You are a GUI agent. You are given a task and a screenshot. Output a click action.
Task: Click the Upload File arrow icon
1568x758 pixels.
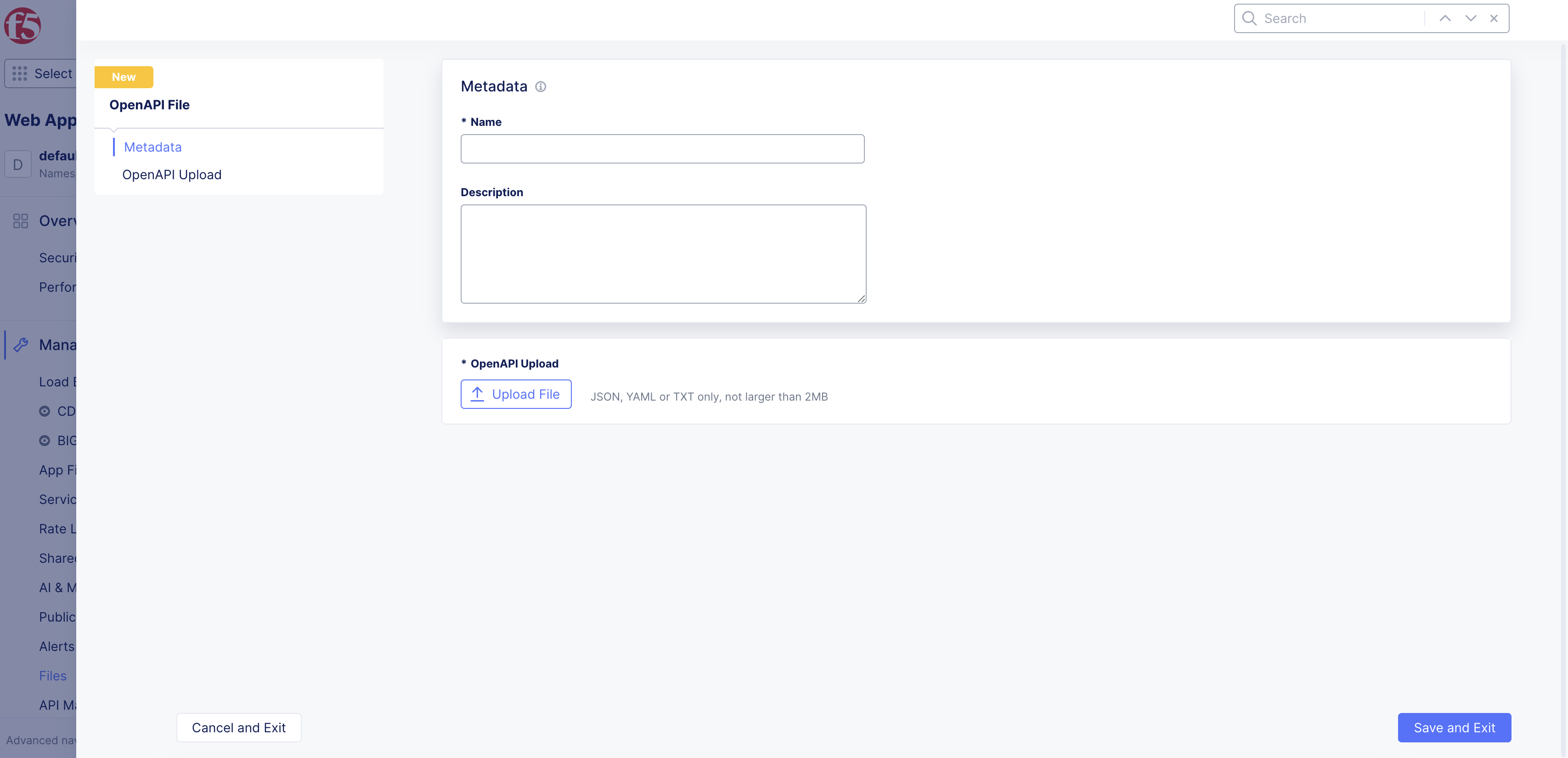pos(478,394)
